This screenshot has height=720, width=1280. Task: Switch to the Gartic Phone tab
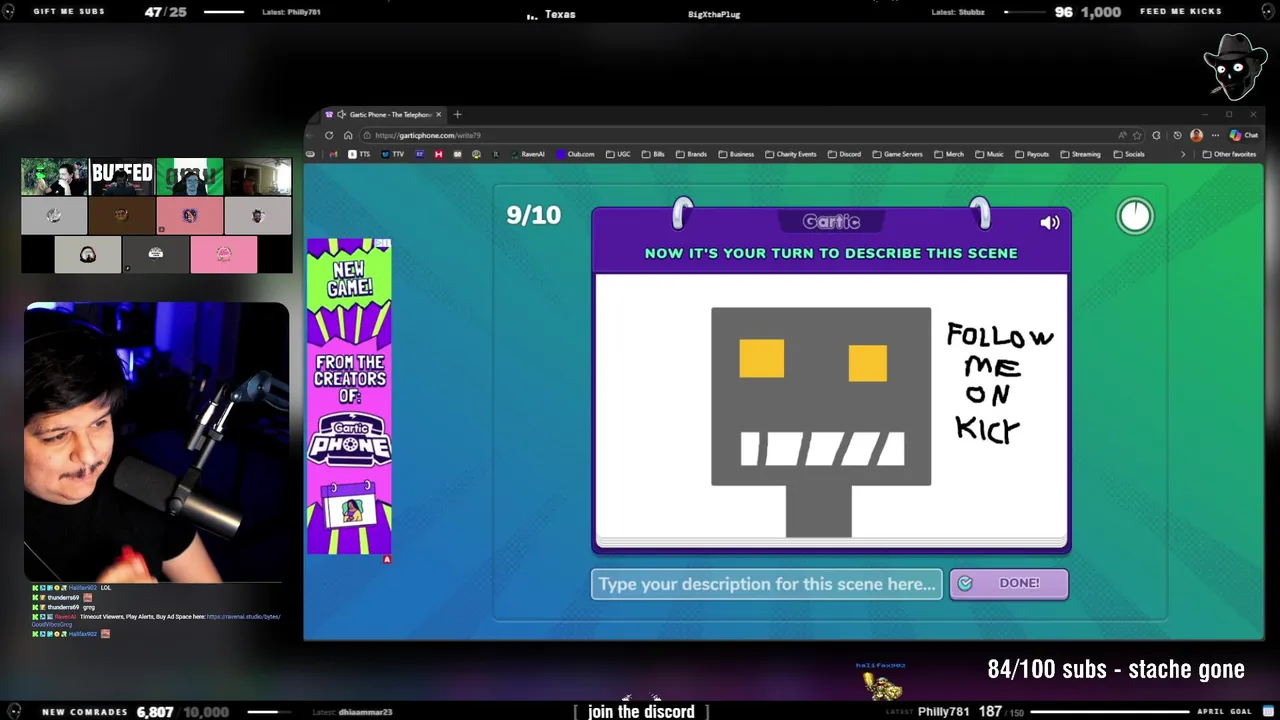(x=384, y=114)
